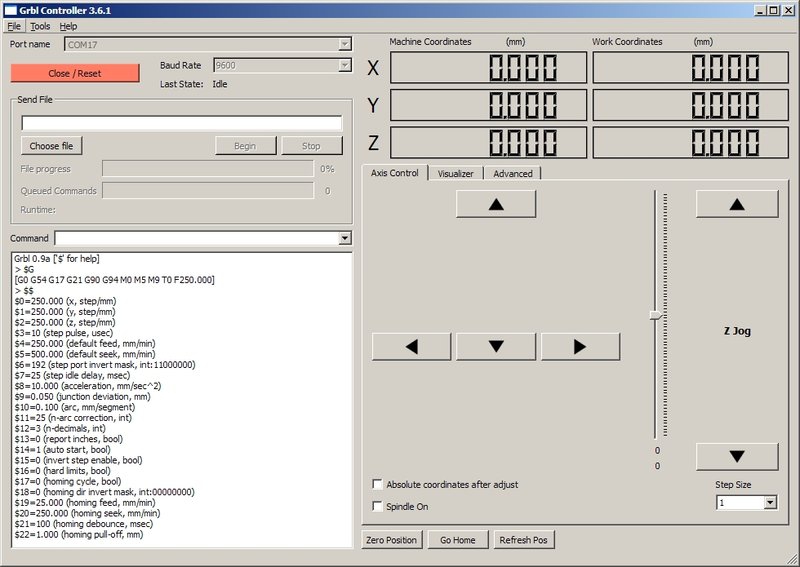
Task: Click the File progress bar
Action: 208,169
